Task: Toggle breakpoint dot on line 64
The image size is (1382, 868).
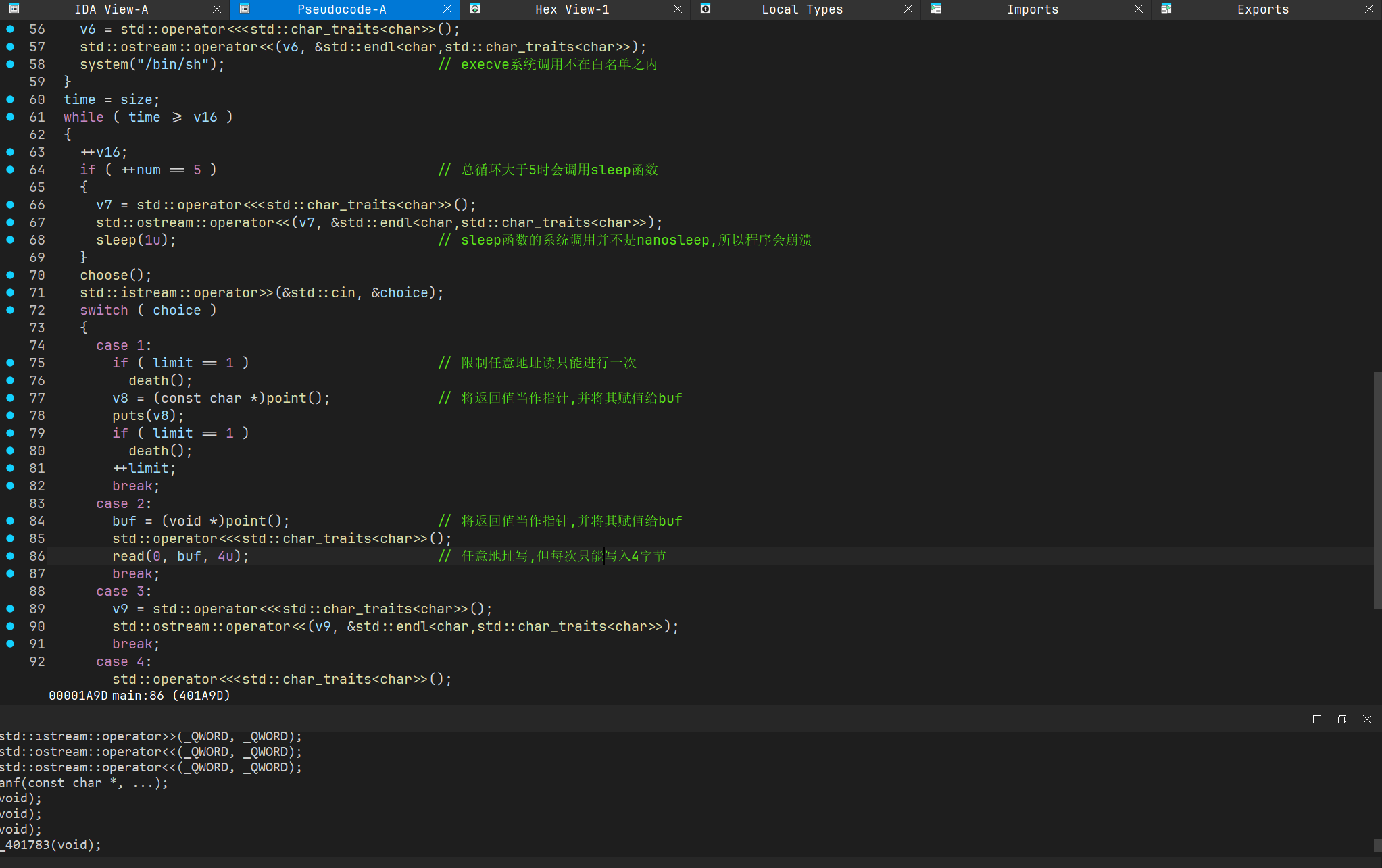Action: tap(10, 170)
